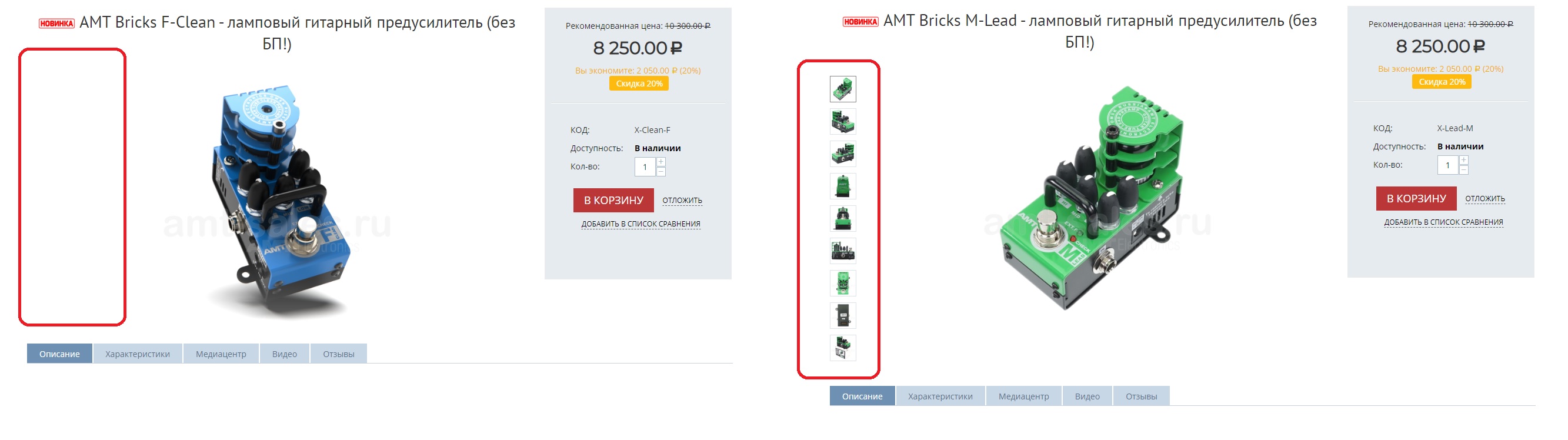The width and height of the screenshot is (1568, 440).
Task: Open Видео tab on M-Lead page
Action: coord(1086,396)
